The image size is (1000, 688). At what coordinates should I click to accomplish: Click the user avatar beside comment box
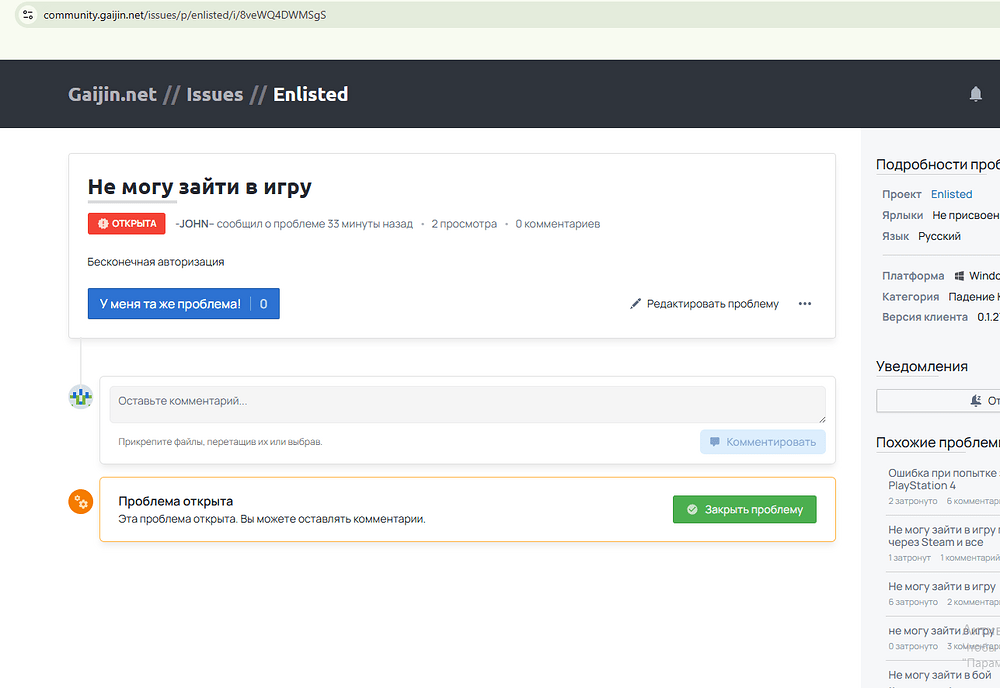(x=81, y=396)
